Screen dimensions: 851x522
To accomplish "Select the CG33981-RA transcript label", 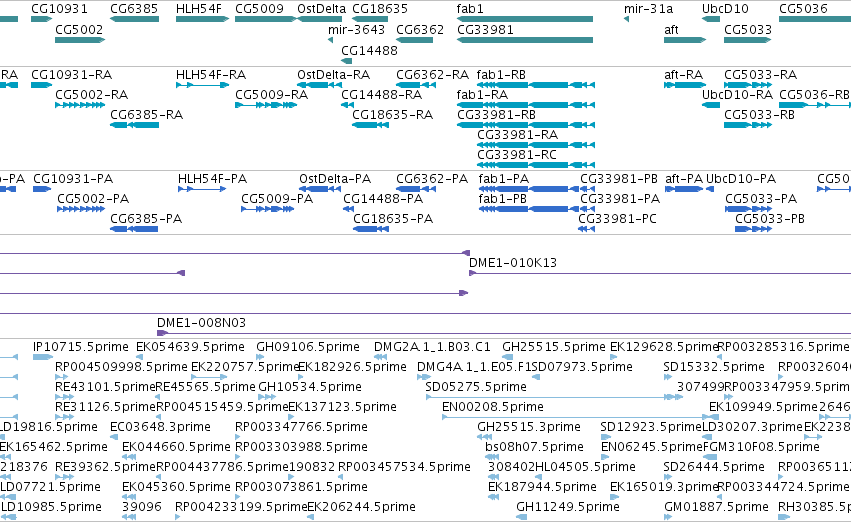I will [x=518, y=135].
